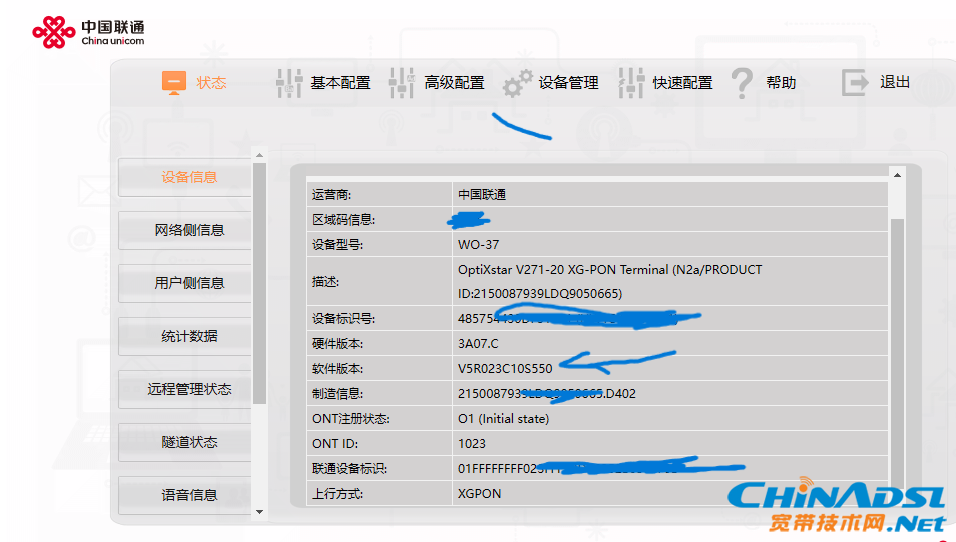Click info panel scroll-up arrow
This screenshot has width=956, height=542.
(x=897, y=175)
